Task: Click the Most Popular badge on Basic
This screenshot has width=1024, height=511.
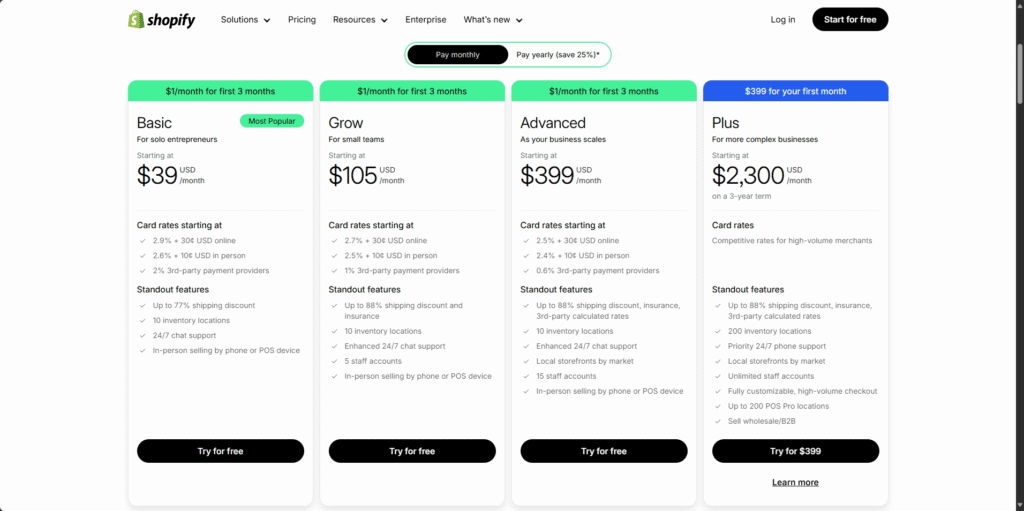Action: pyautogui.click(x=271, y=121)
